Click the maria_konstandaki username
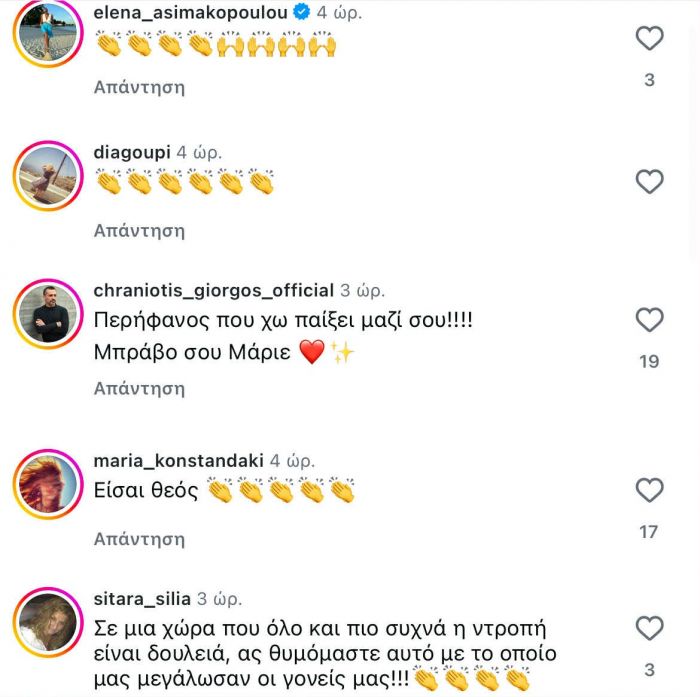This screenshot has width=700, height=697. [178, 461]
